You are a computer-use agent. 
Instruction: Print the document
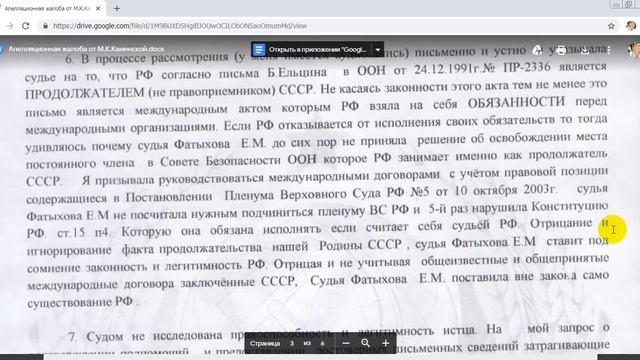pyautogui.click(x=561, y=50)
